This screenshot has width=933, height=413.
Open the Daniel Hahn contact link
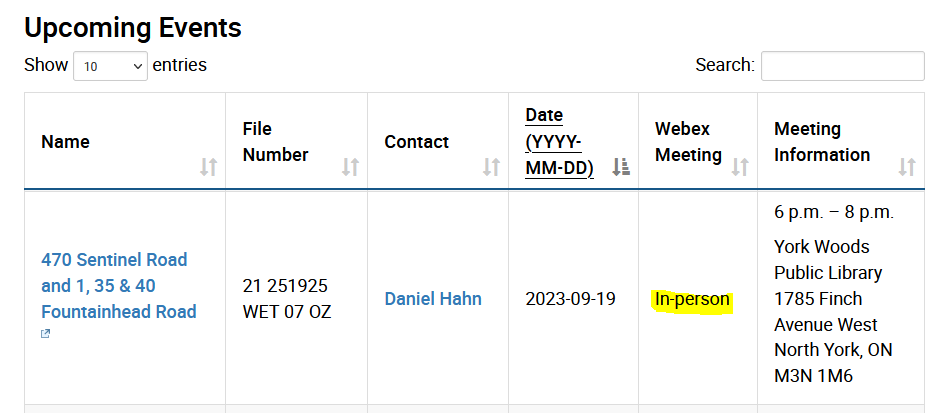tap(433, 299)
